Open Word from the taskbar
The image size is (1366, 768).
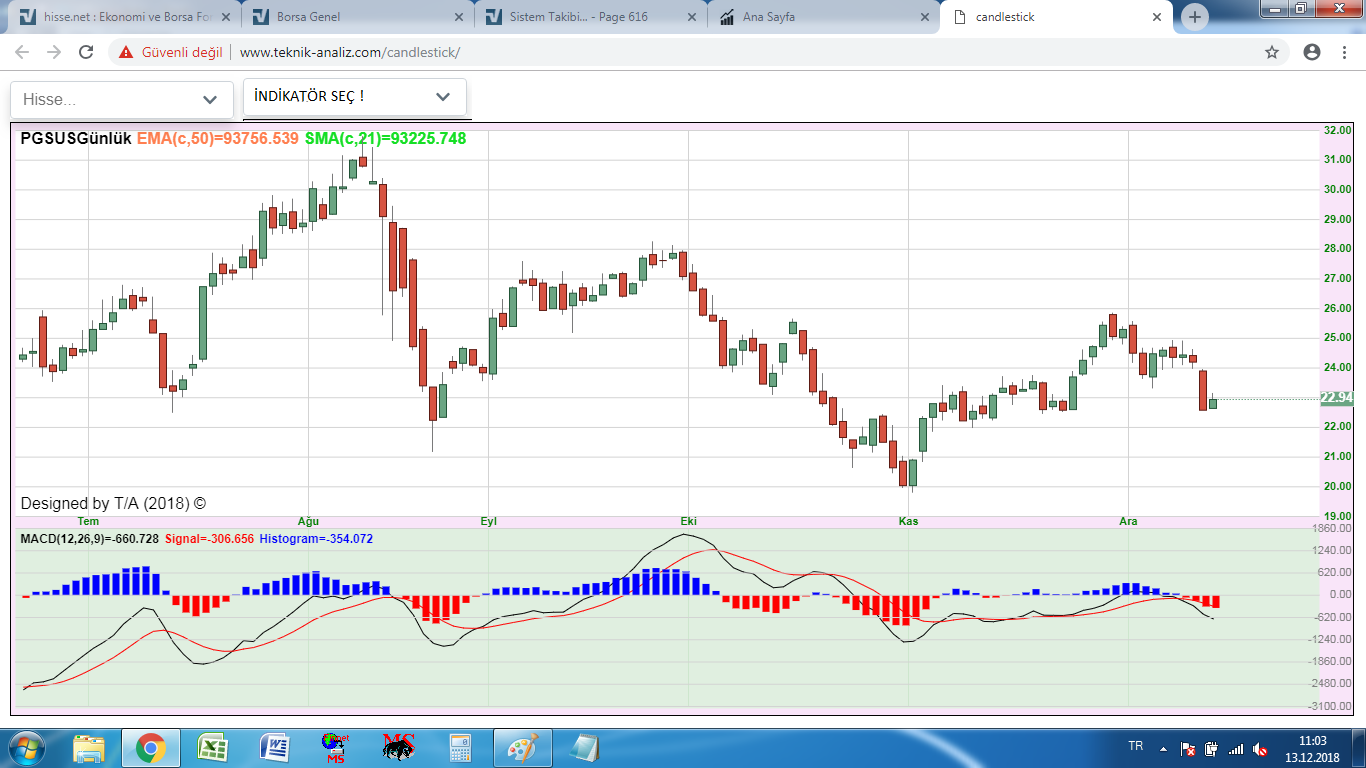(x=274, y=748)
